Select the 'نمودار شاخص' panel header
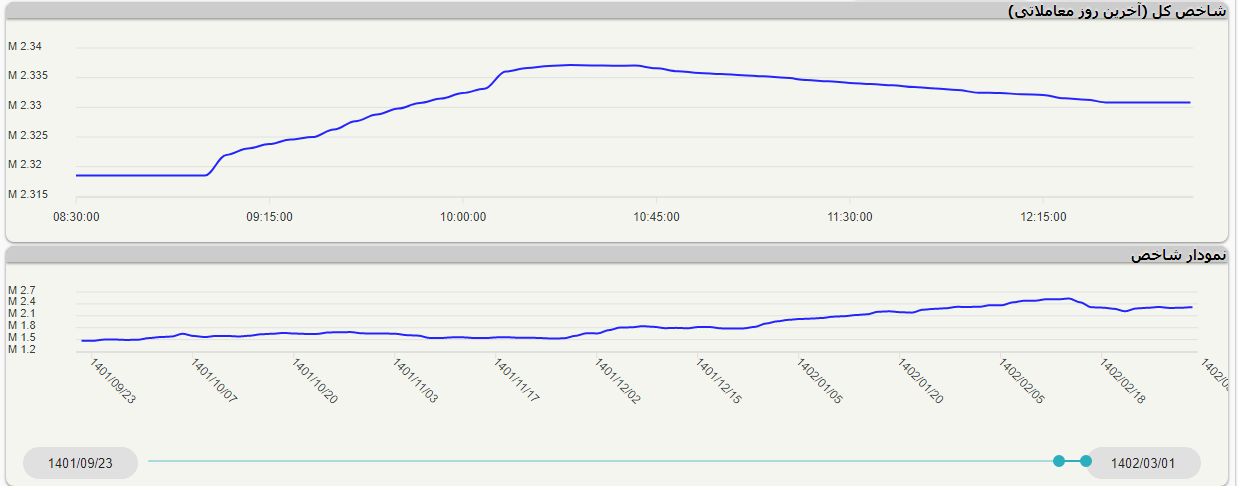 click(1178, 255)
